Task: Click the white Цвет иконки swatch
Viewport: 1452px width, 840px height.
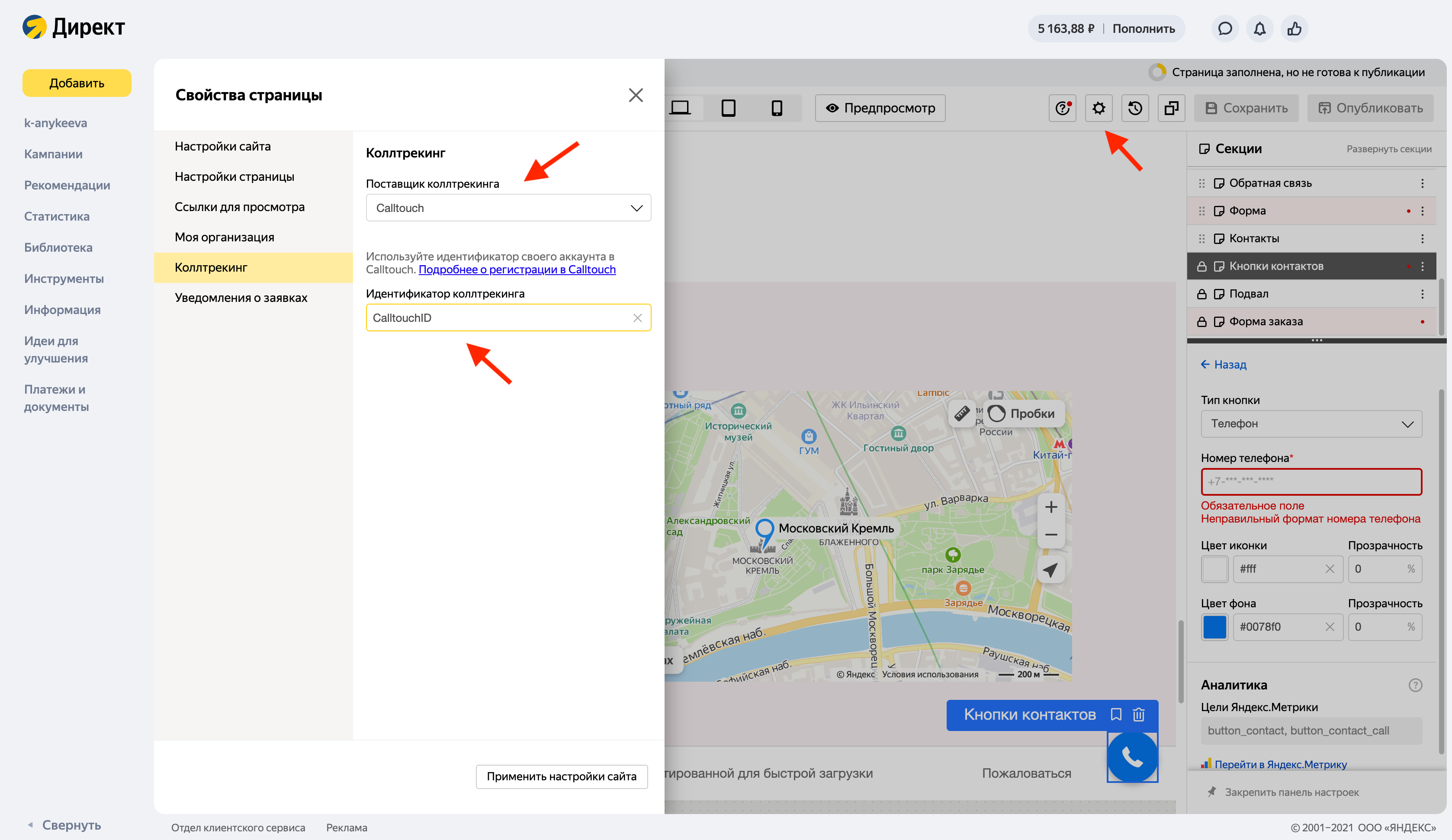Action: (1214, 569)
